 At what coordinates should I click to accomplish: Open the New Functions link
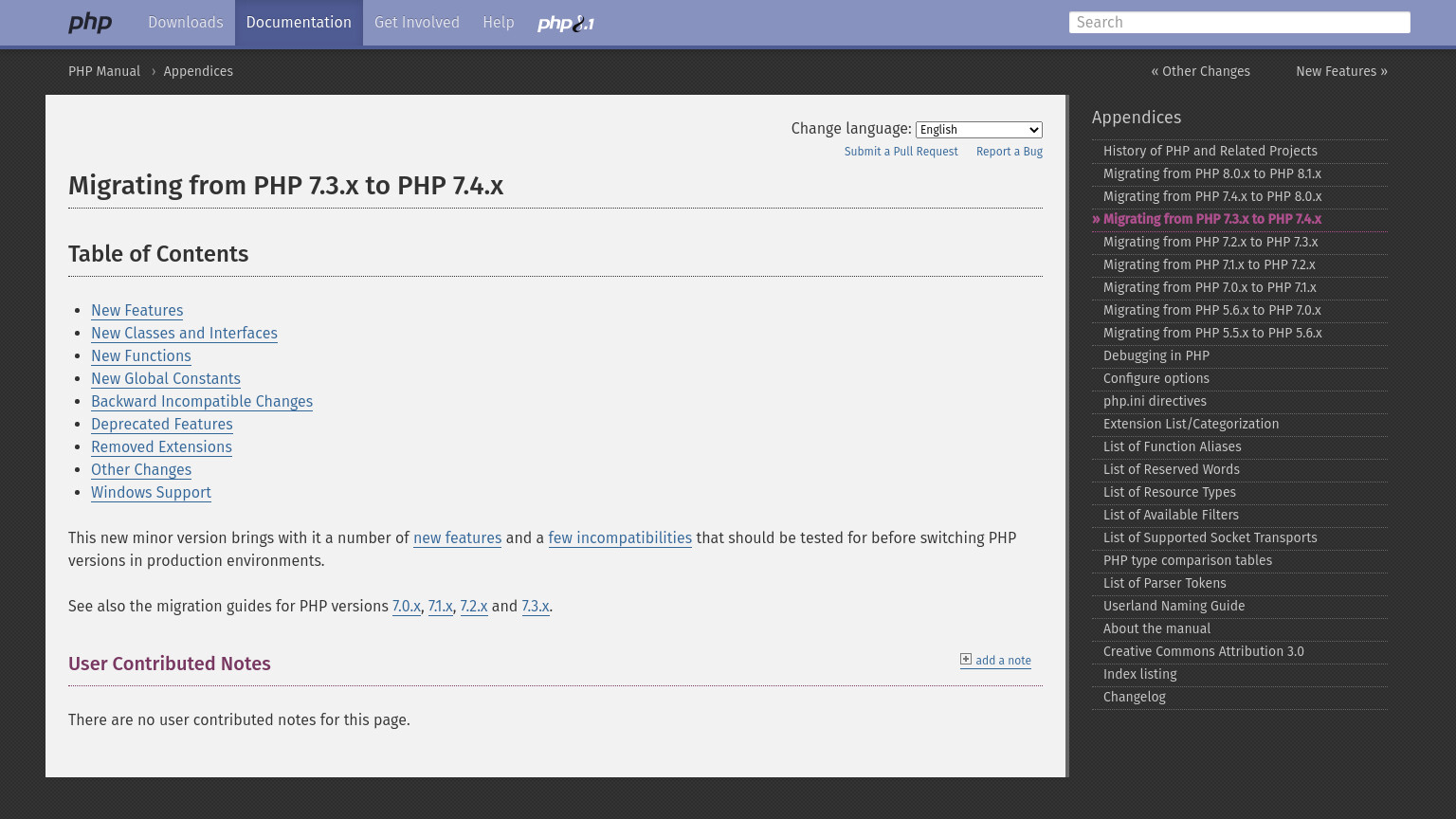pyautogui.click(x=141, y=356)
